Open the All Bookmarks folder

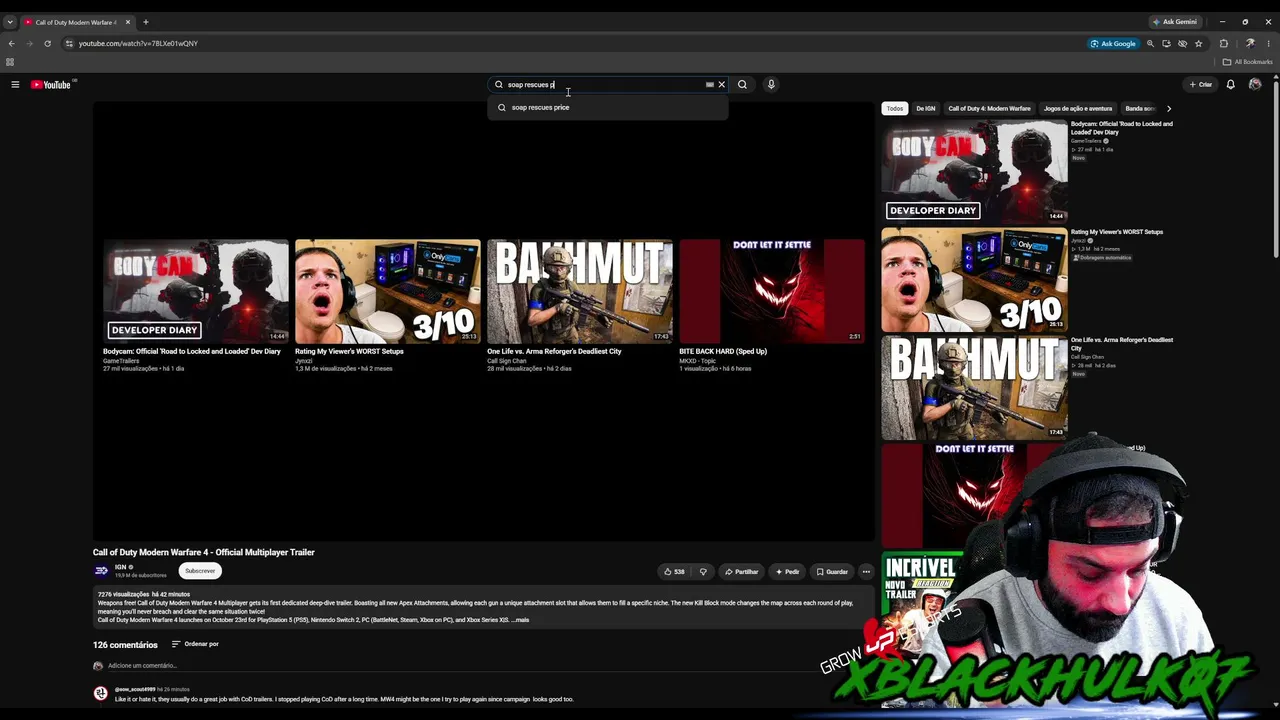click(x=1247, y=62)
